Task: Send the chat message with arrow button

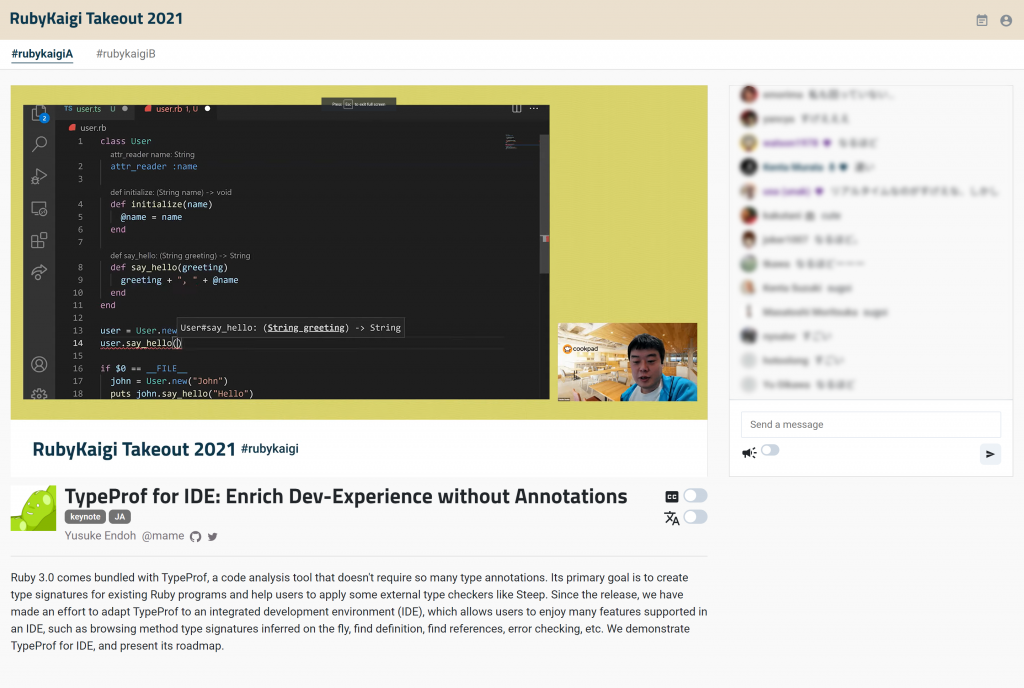Action: point(990,454)
